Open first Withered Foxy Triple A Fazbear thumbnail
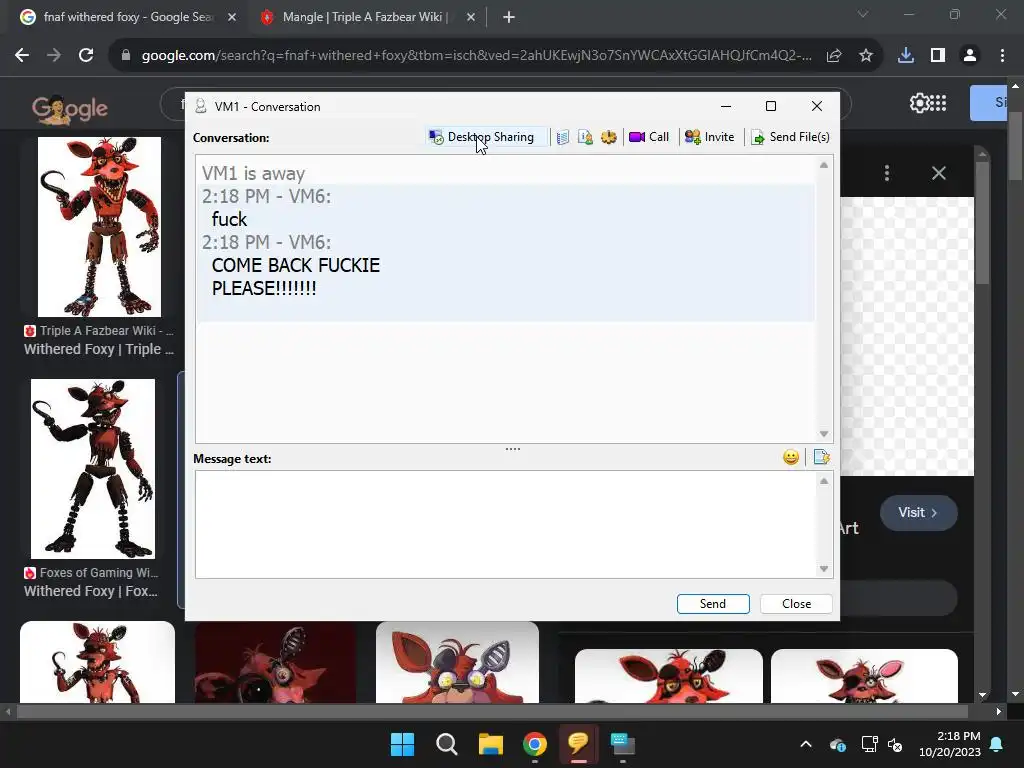The image size is (1024, 768). click(99, 227)
